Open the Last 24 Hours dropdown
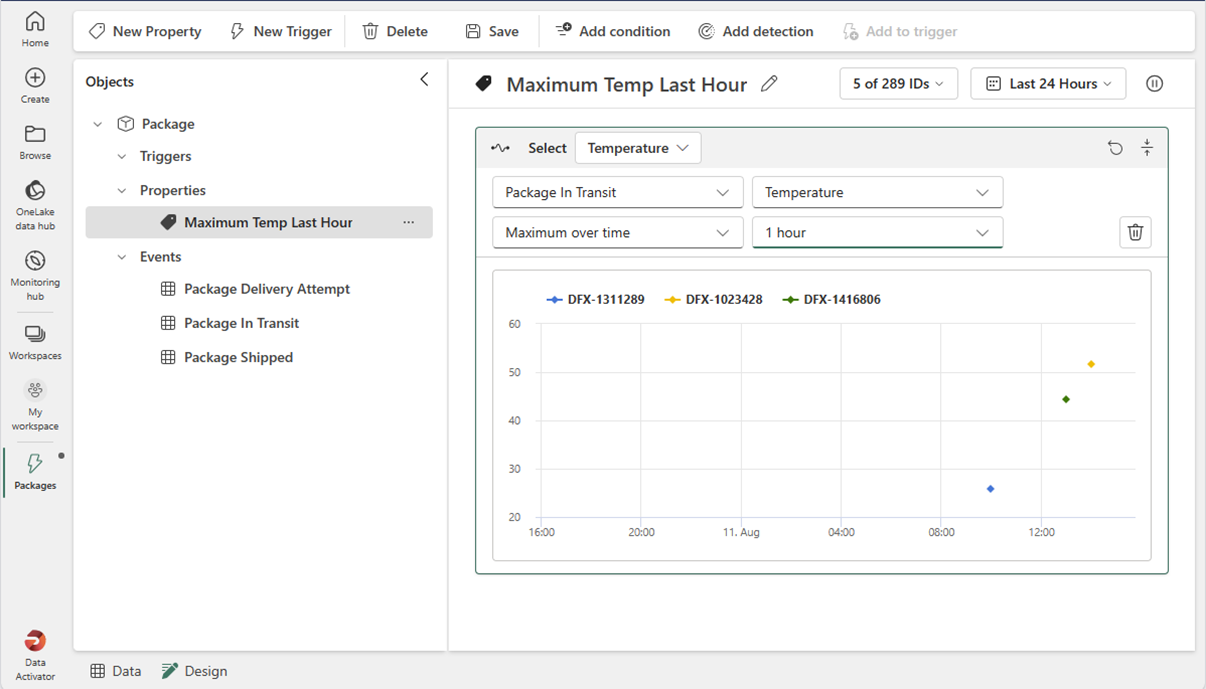 (x=1048, y=83)
